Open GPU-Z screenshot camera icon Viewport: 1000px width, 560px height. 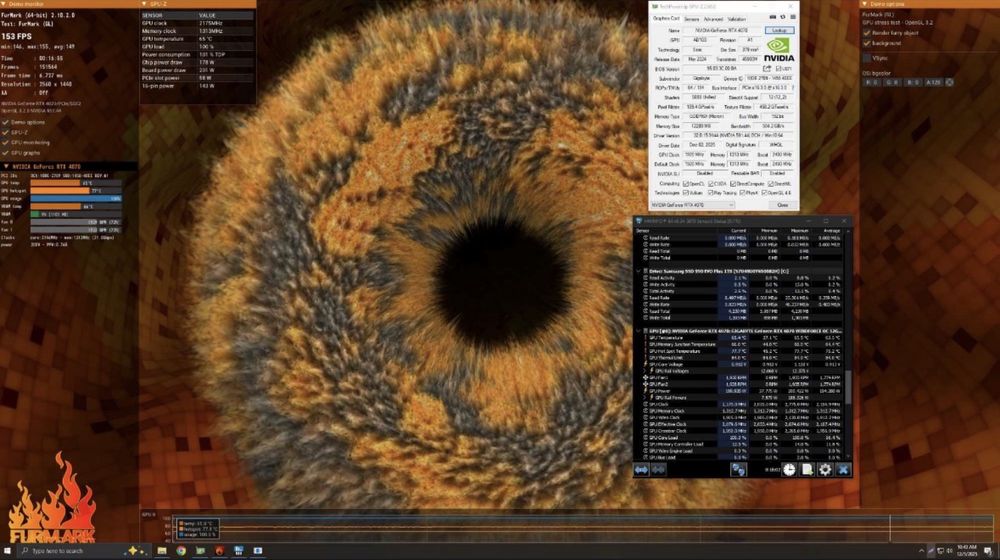pos(773,17)
